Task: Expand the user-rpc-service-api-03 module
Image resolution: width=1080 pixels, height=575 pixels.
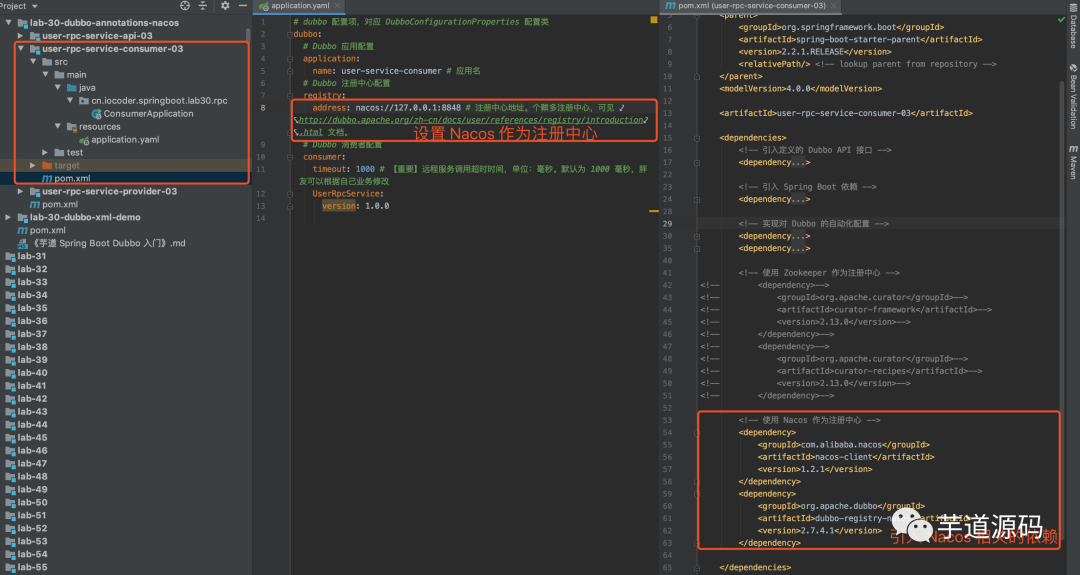Action: (21, 36)
